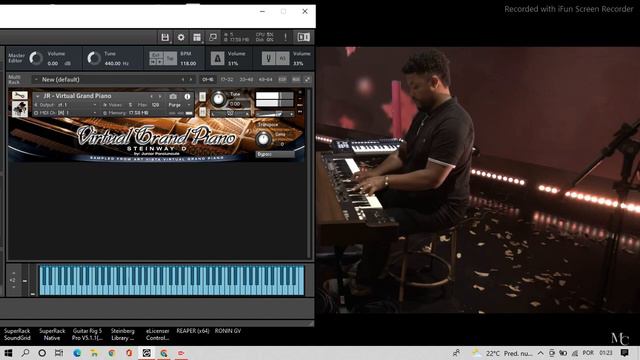Switch to rack page 01-16
This screenshot has width=640, height=360.
(x=207, y=80)
